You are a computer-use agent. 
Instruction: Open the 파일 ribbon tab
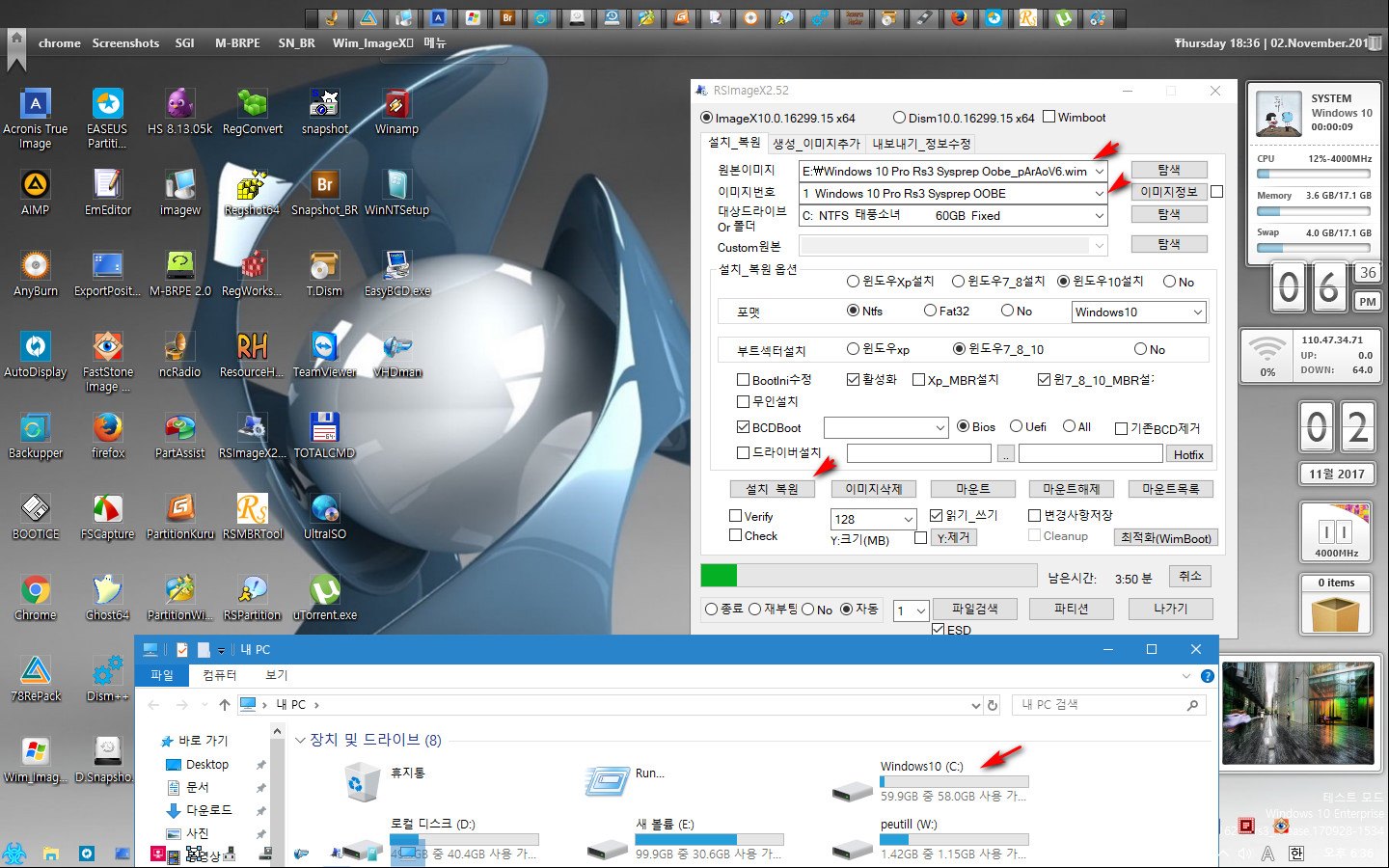[x=162, y=675]
